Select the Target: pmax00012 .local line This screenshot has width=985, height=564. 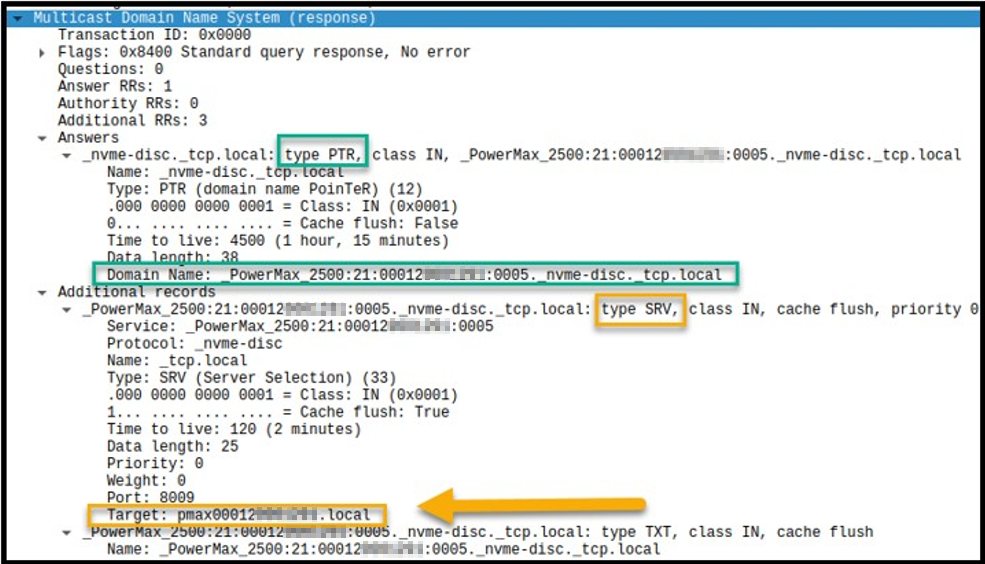(x=239, y=515)
